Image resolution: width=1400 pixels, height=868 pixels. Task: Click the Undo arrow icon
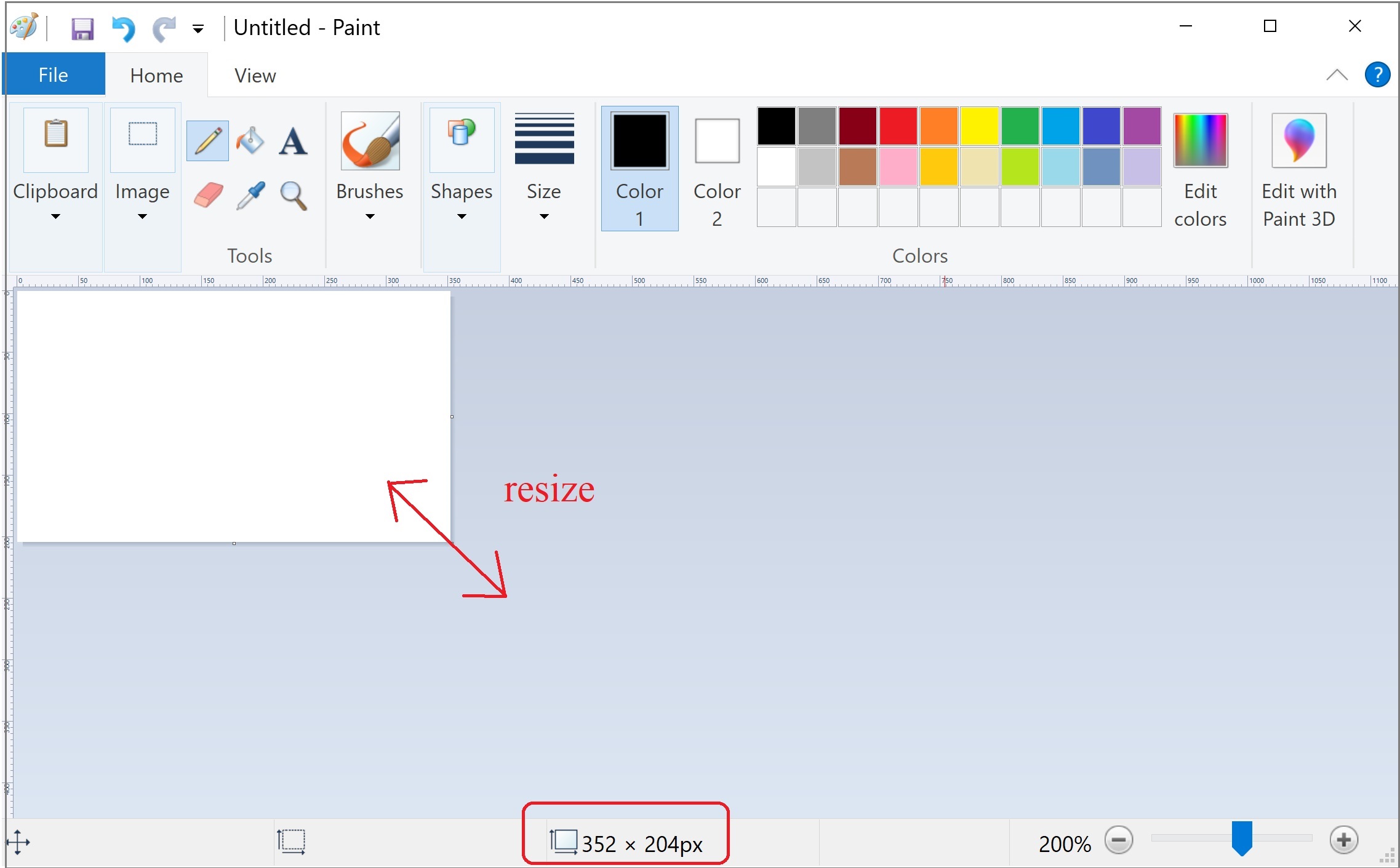click(123, 28)
